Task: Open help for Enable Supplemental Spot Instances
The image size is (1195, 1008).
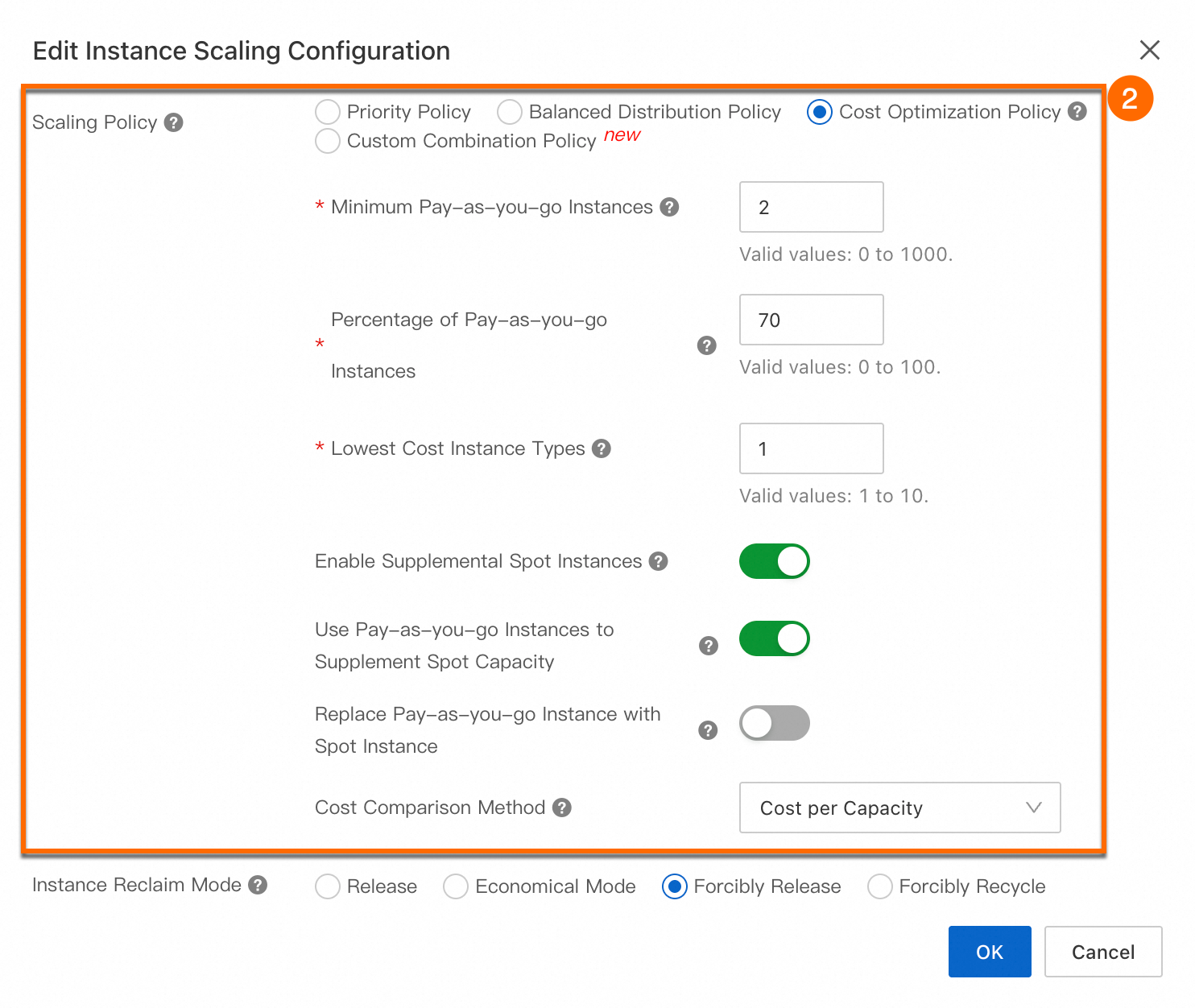Action: pos(659,561)
